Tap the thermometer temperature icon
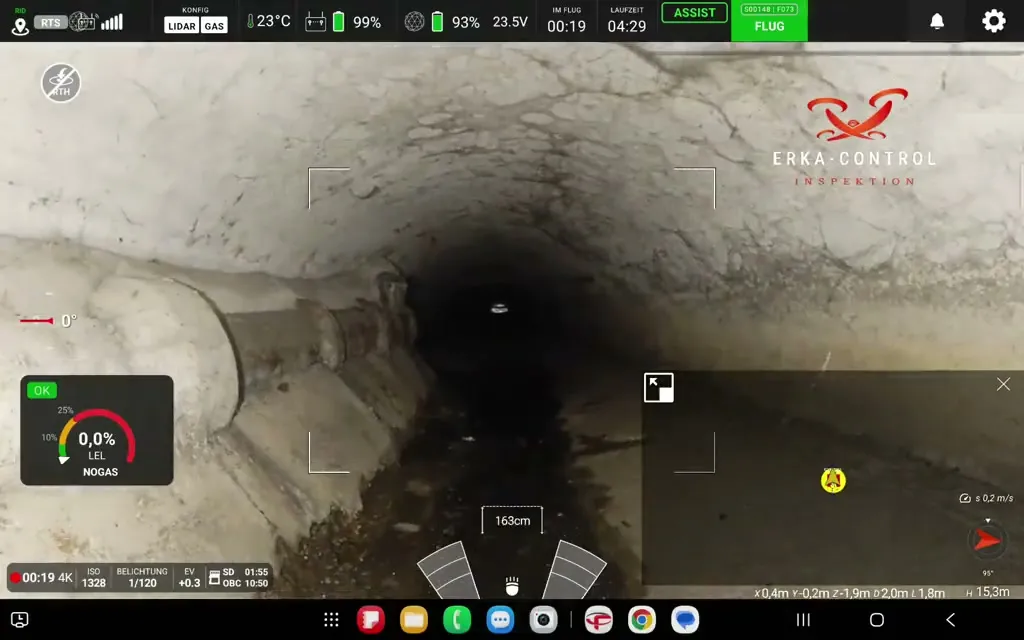The image size is (1024, 640). [250, 22]
